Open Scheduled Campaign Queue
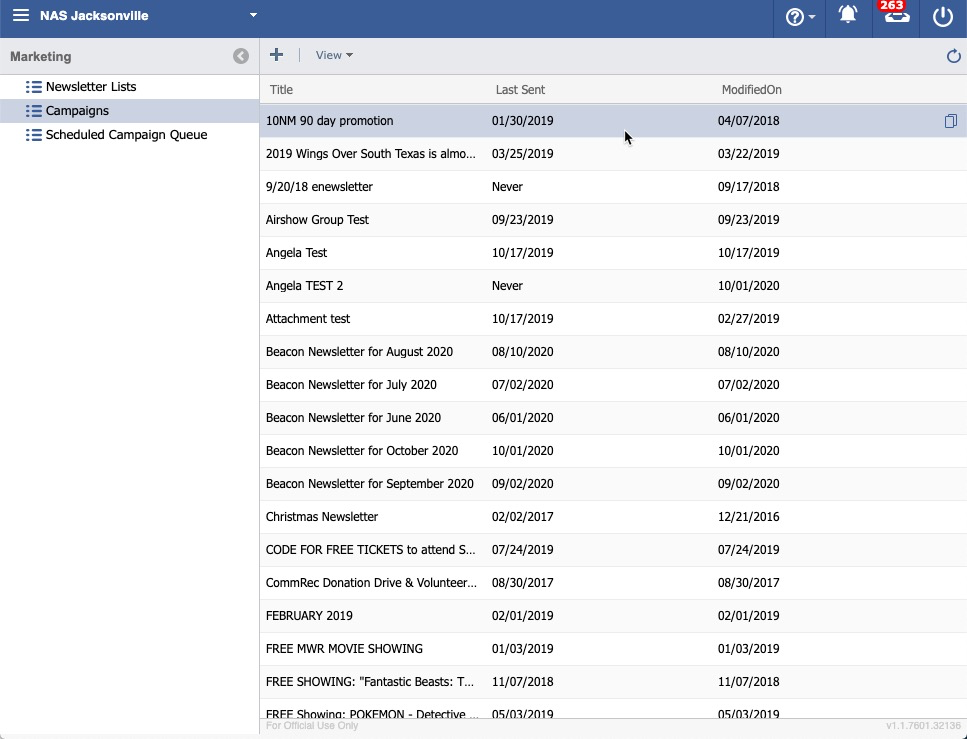 tap(126, 135)
